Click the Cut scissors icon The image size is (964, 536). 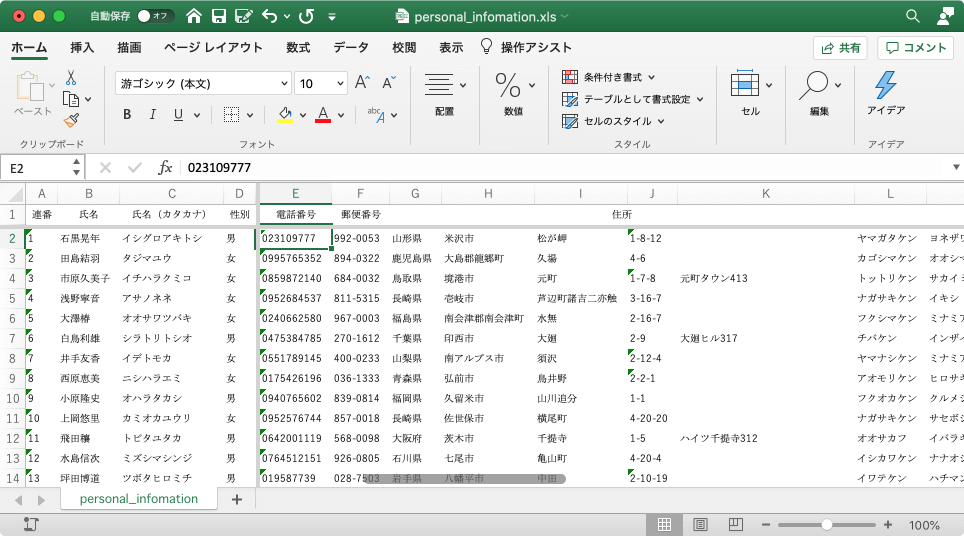coord(71,77)
